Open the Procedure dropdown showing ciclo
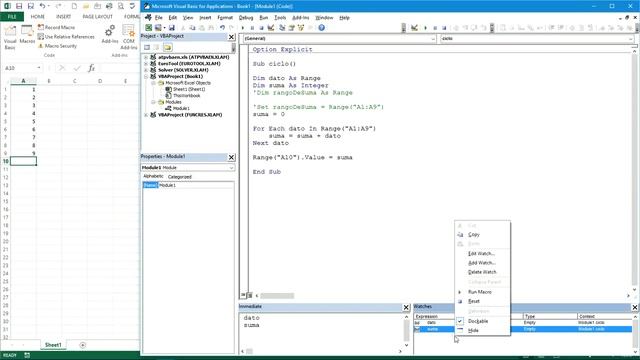Screen dimensions: 640x360 coord(631,39)
